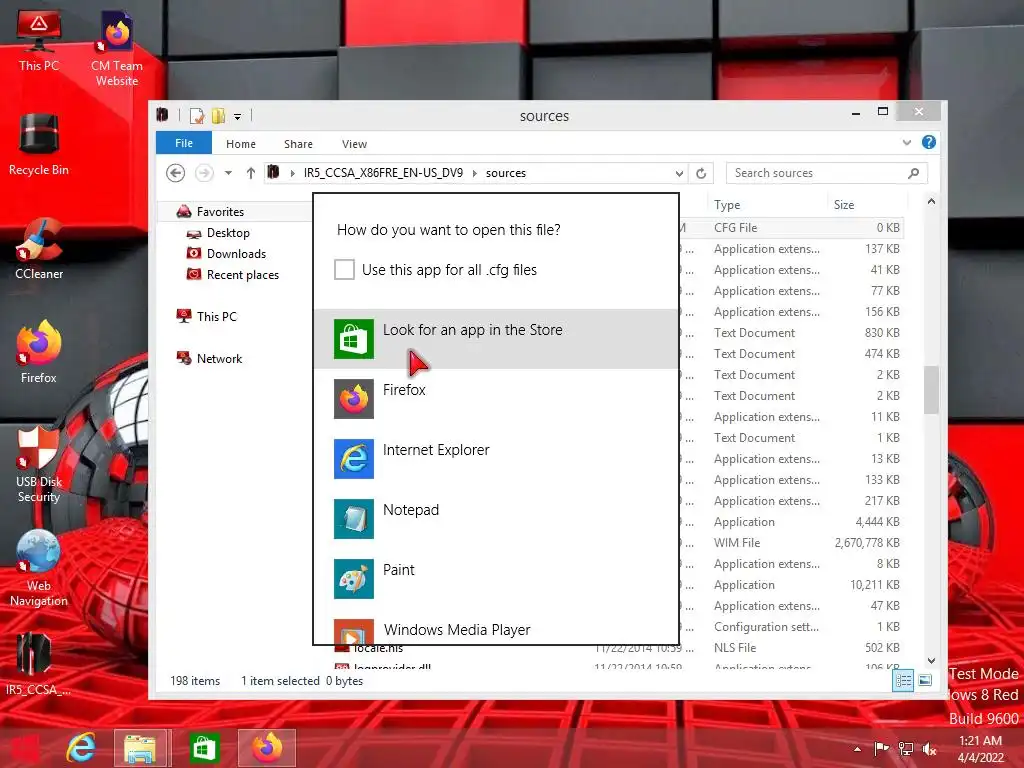Click the Store icon in the dialog
This screenshot has height=768, width=1024.
click(353, 339)
